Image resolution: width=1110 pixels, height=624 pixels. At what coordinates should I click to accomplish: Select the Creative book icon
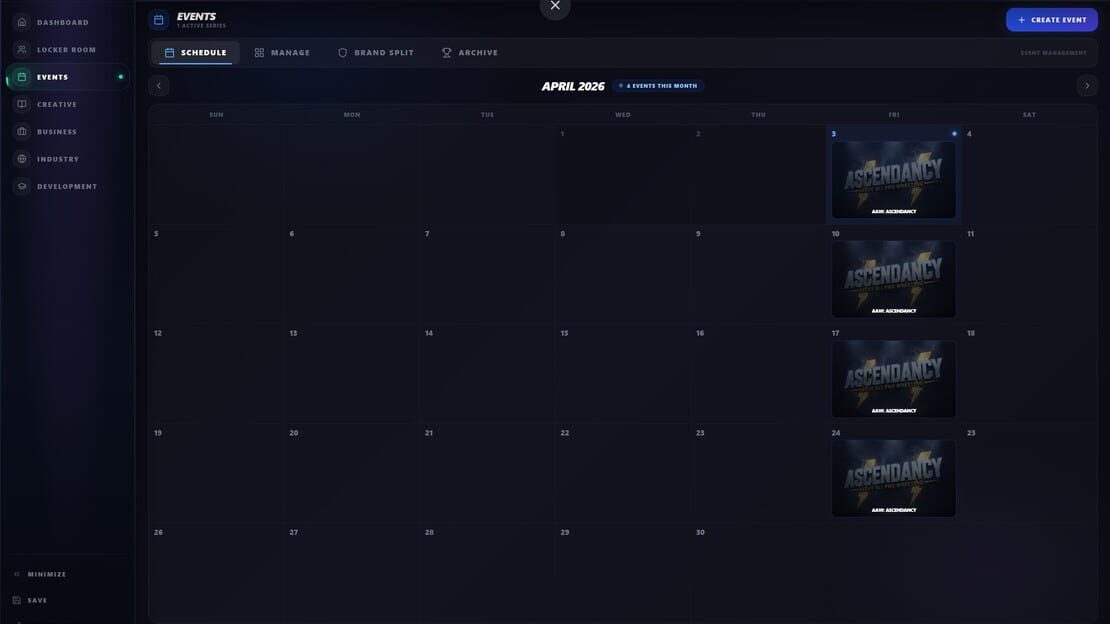coord(22,104)
